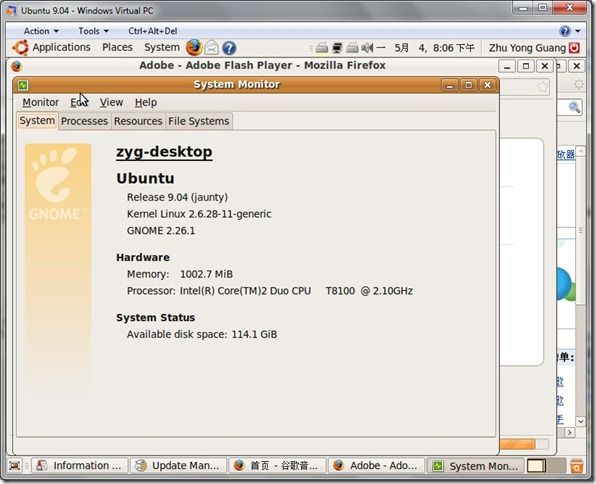Image resolution: width=596 pixels, height=484 pixels.
Task: Switch to the Processes tab
Action: [x=84, y=121]
